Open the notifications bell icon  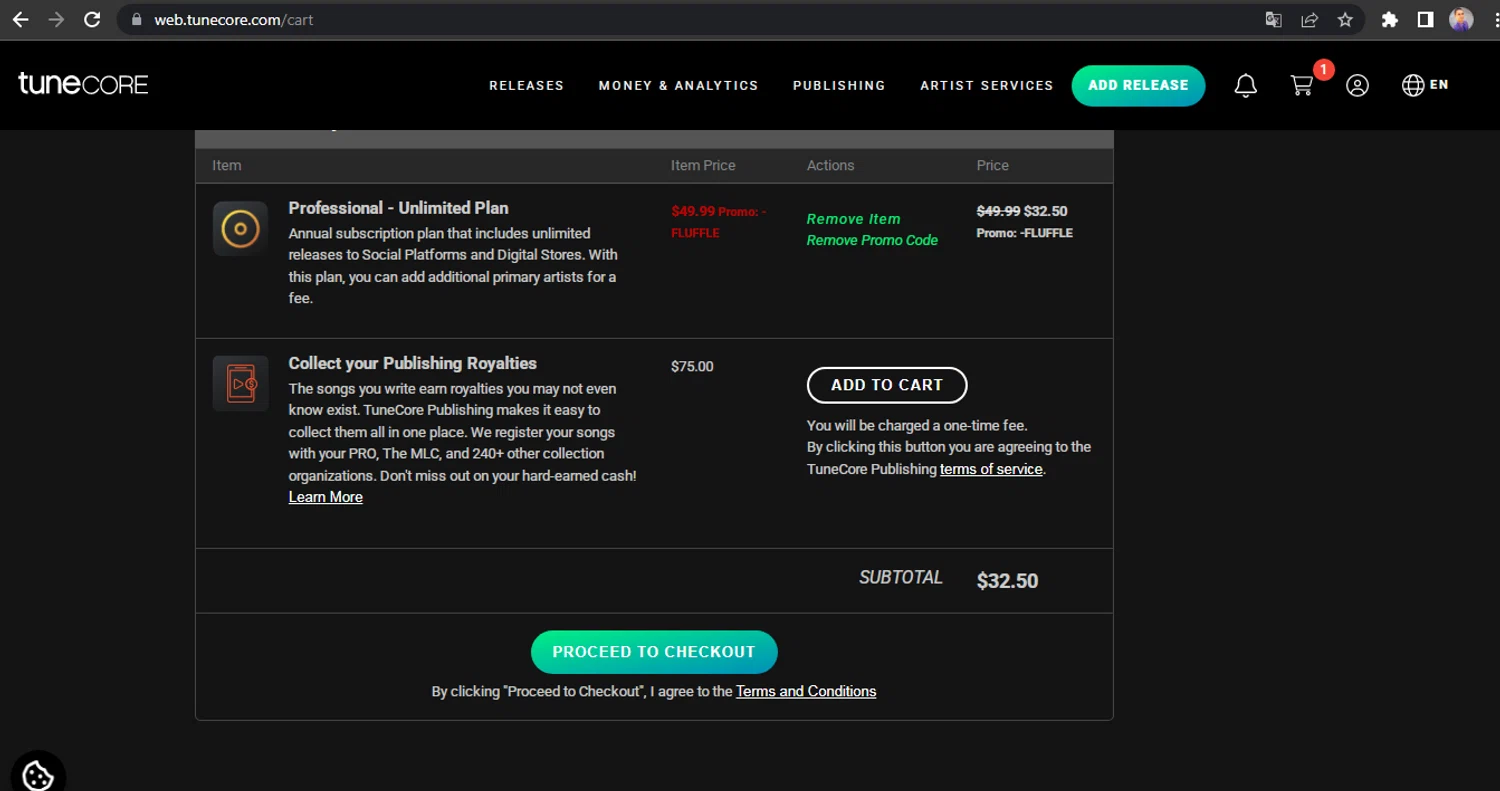coord(1245,86)
